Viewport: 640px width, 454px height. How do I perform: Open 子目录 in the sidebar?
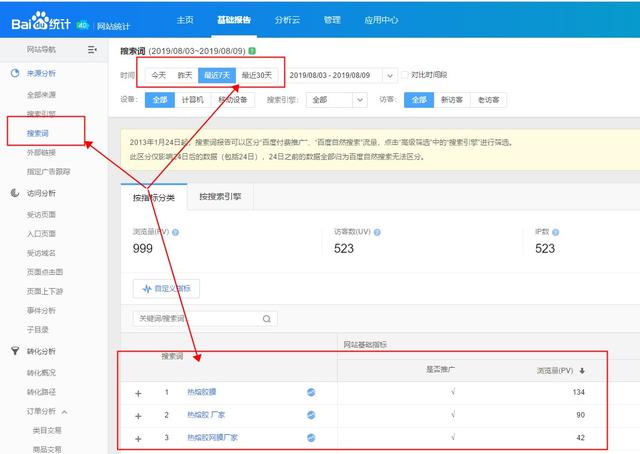coord(38,329)
